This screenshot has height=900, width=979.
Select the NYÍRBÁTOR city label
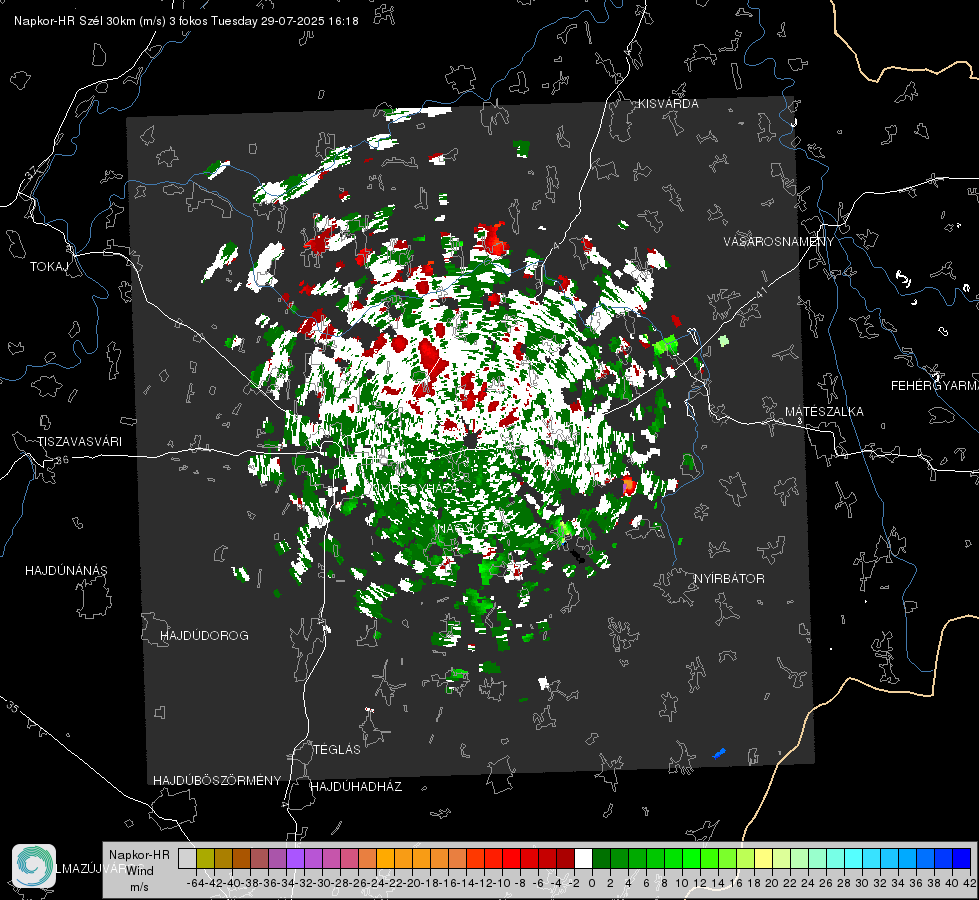click(729, 579)
